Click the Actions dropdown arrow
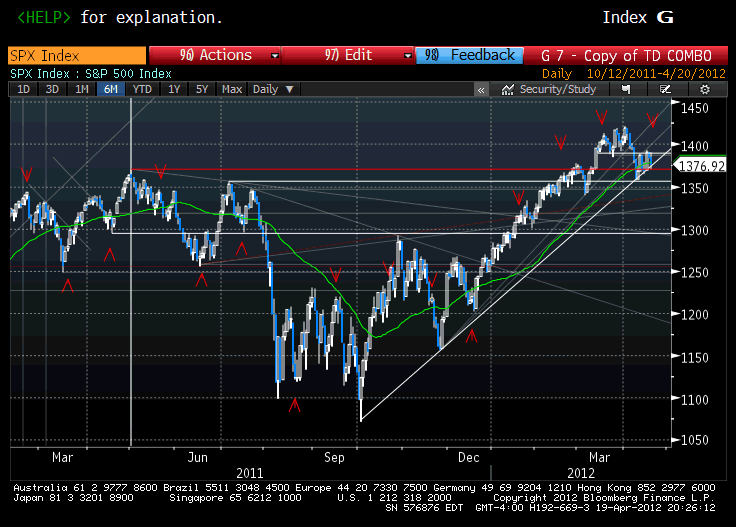736x527 pixels. (x=275, y=56)
